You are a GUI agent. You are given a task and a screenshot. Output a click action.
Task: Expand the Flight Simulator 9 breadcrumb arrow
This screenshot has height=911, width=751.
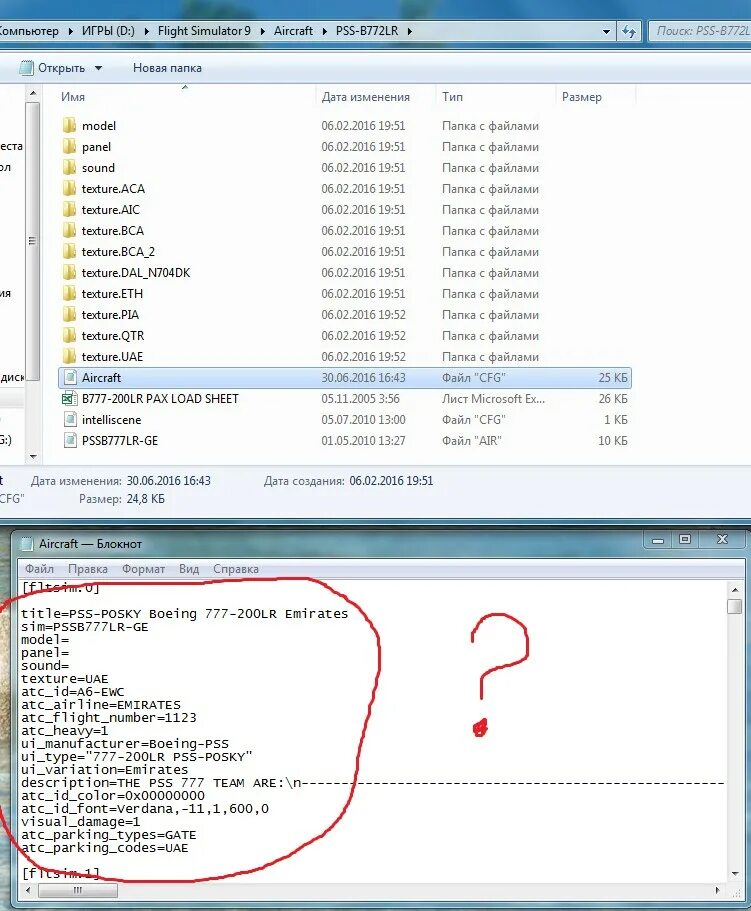click(263, 31)
